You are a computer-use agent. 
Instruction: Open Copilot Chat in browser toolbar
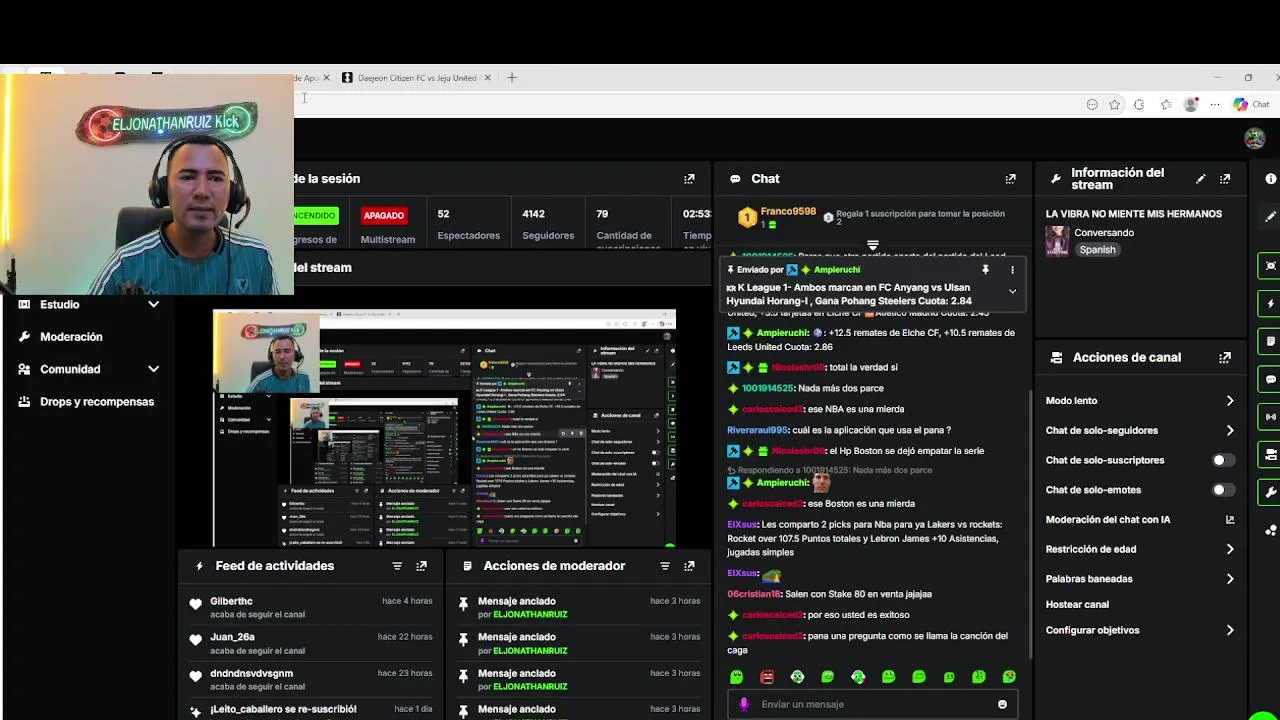1251,104
